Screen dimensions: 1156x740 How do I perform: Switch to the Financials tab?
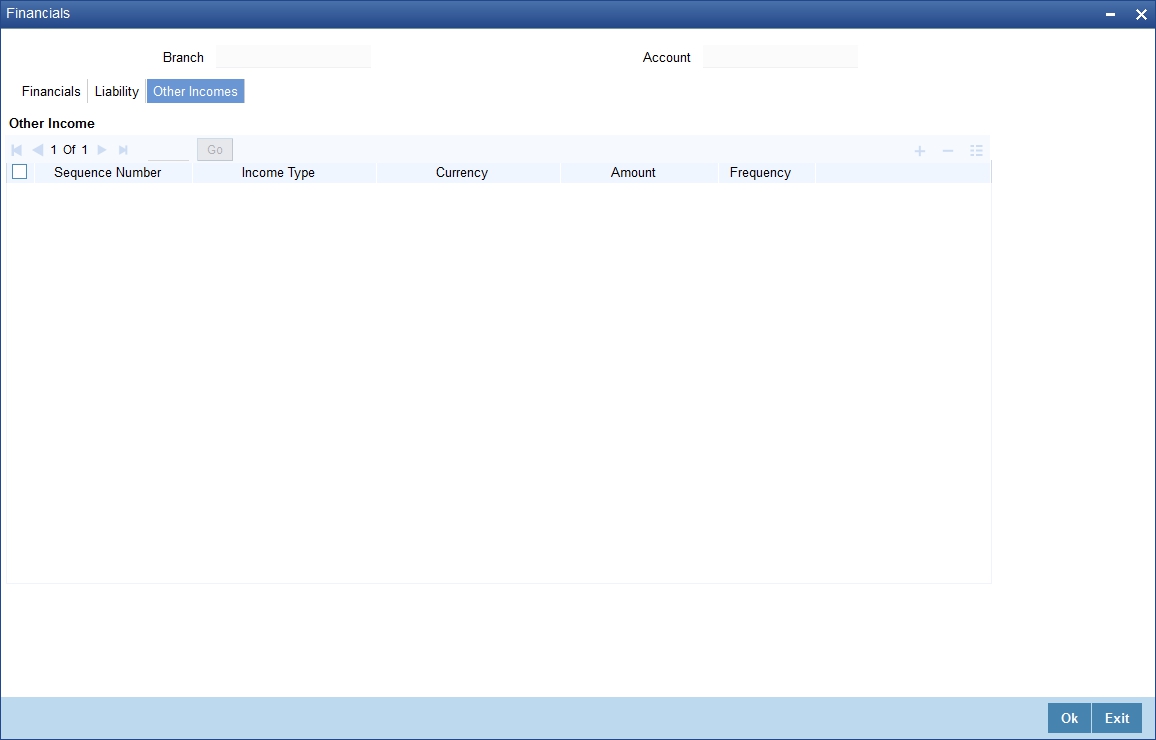(51, 91)
